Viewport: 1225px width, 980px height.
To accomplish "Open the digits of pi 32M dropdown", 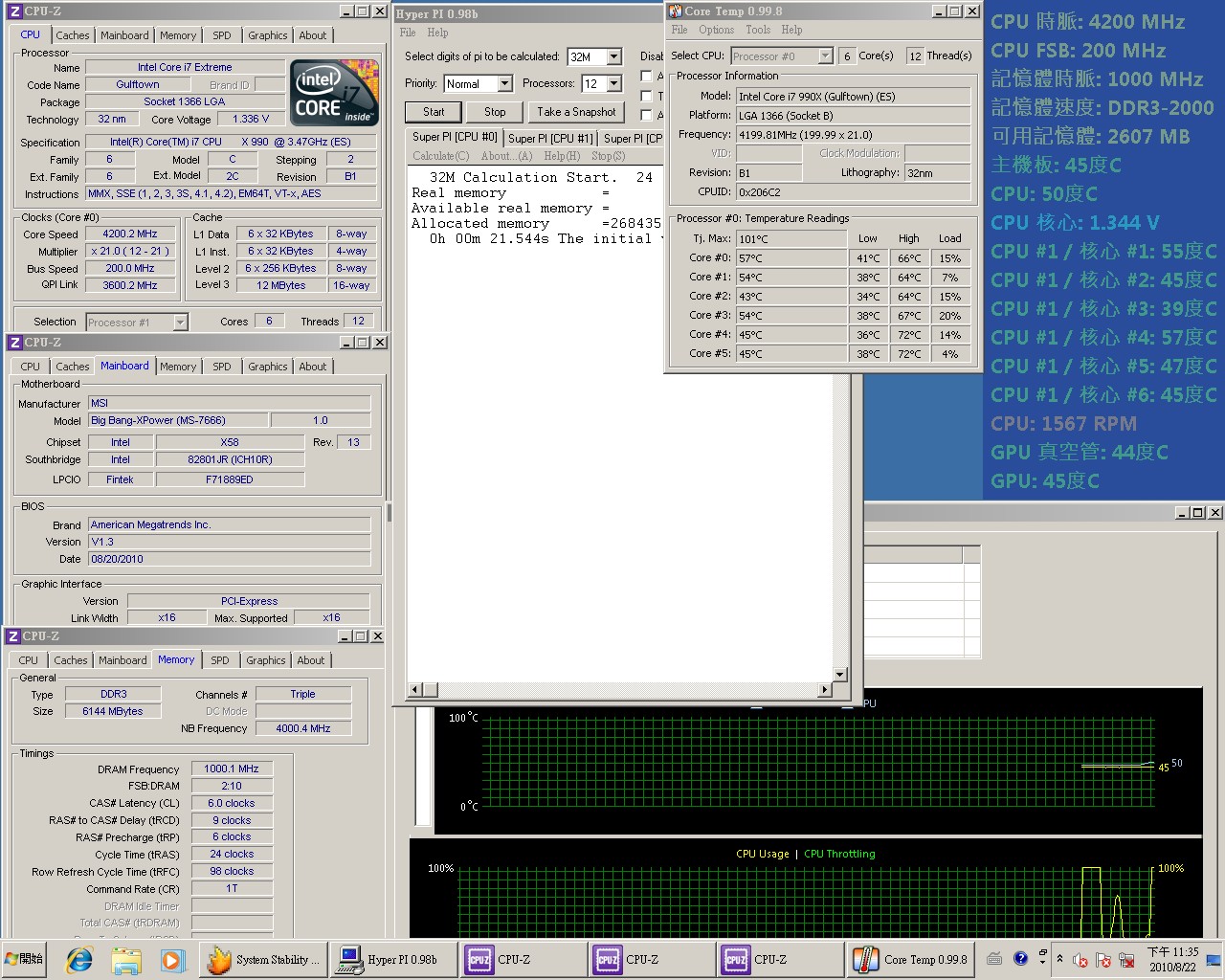I will (x=614, y=57).
